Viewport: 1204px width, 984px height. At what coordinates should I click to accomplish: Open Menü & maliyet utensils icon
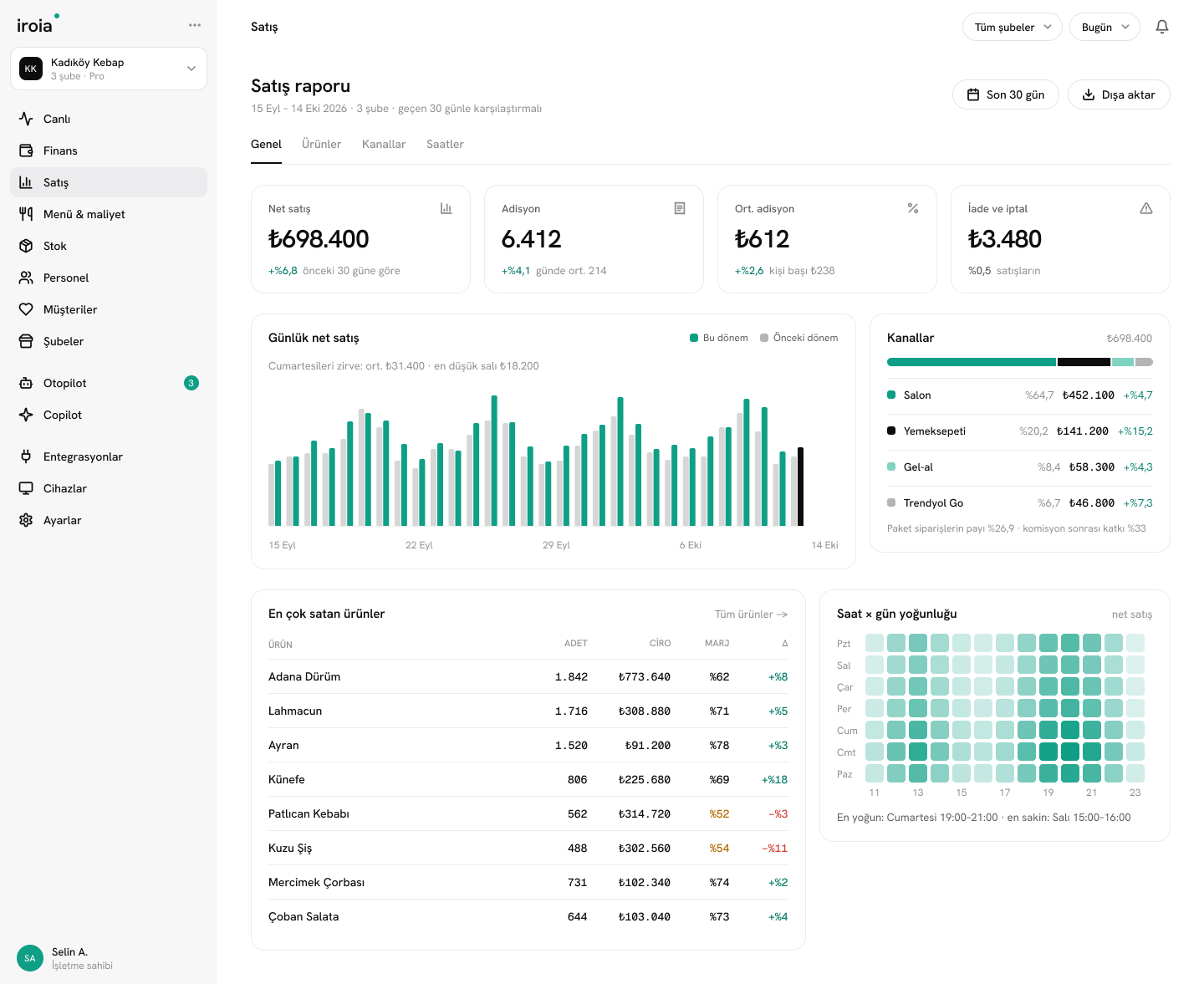click(26, 214)
